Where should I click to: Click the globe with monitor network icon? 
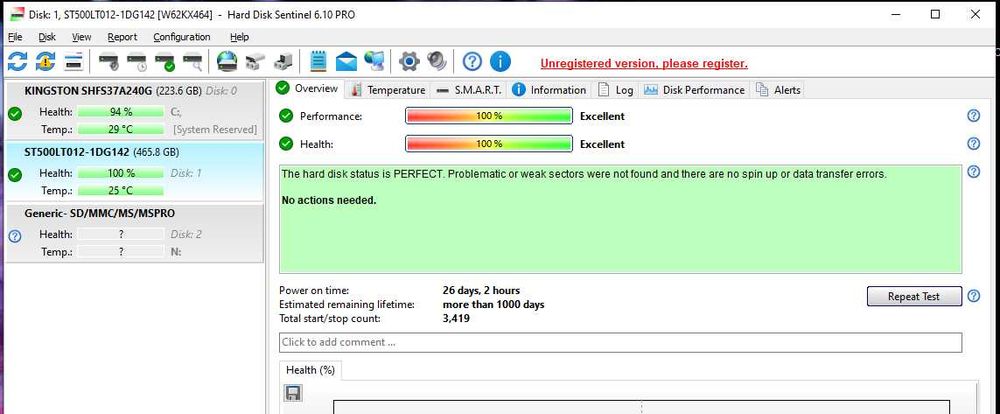tap(374, 61)
